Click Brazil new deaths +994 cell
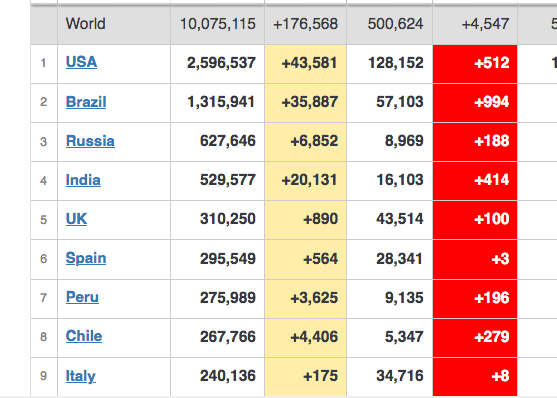The width and height of the screenshot is (557, 398). tap(475, 103)
